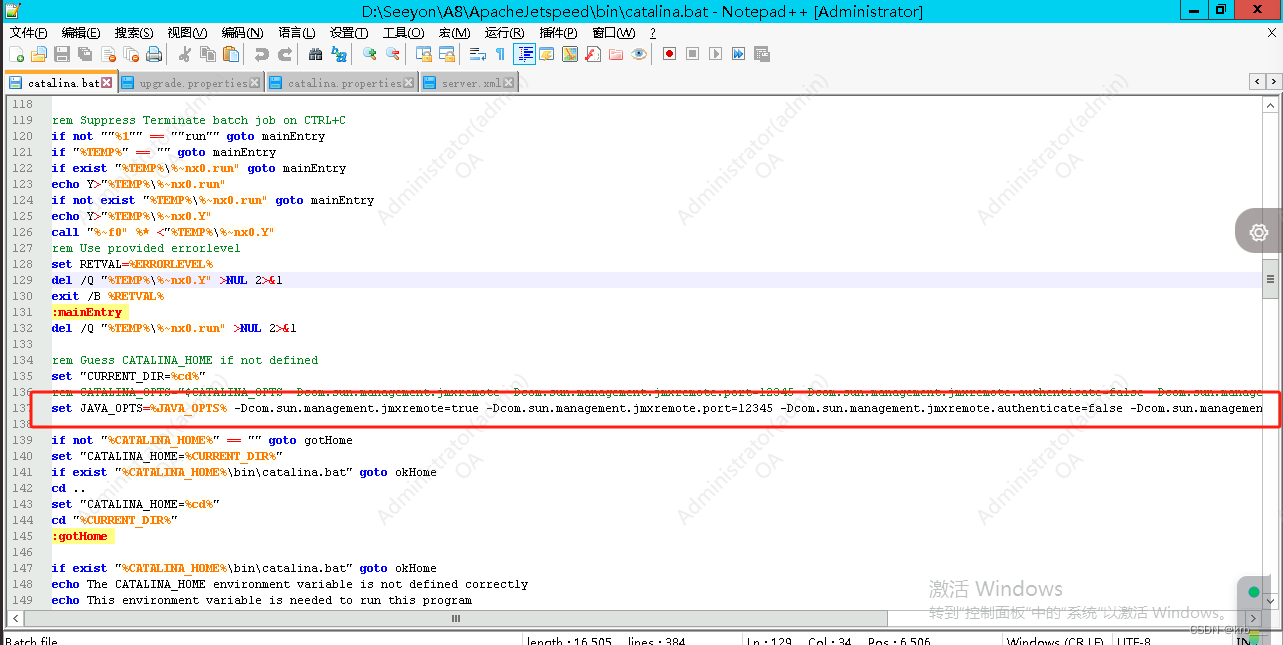This screenshot has height=645, width=1283.
Task: Open the 编辑(E) menu
Action: pyautogui.click(x=81, y=33)
